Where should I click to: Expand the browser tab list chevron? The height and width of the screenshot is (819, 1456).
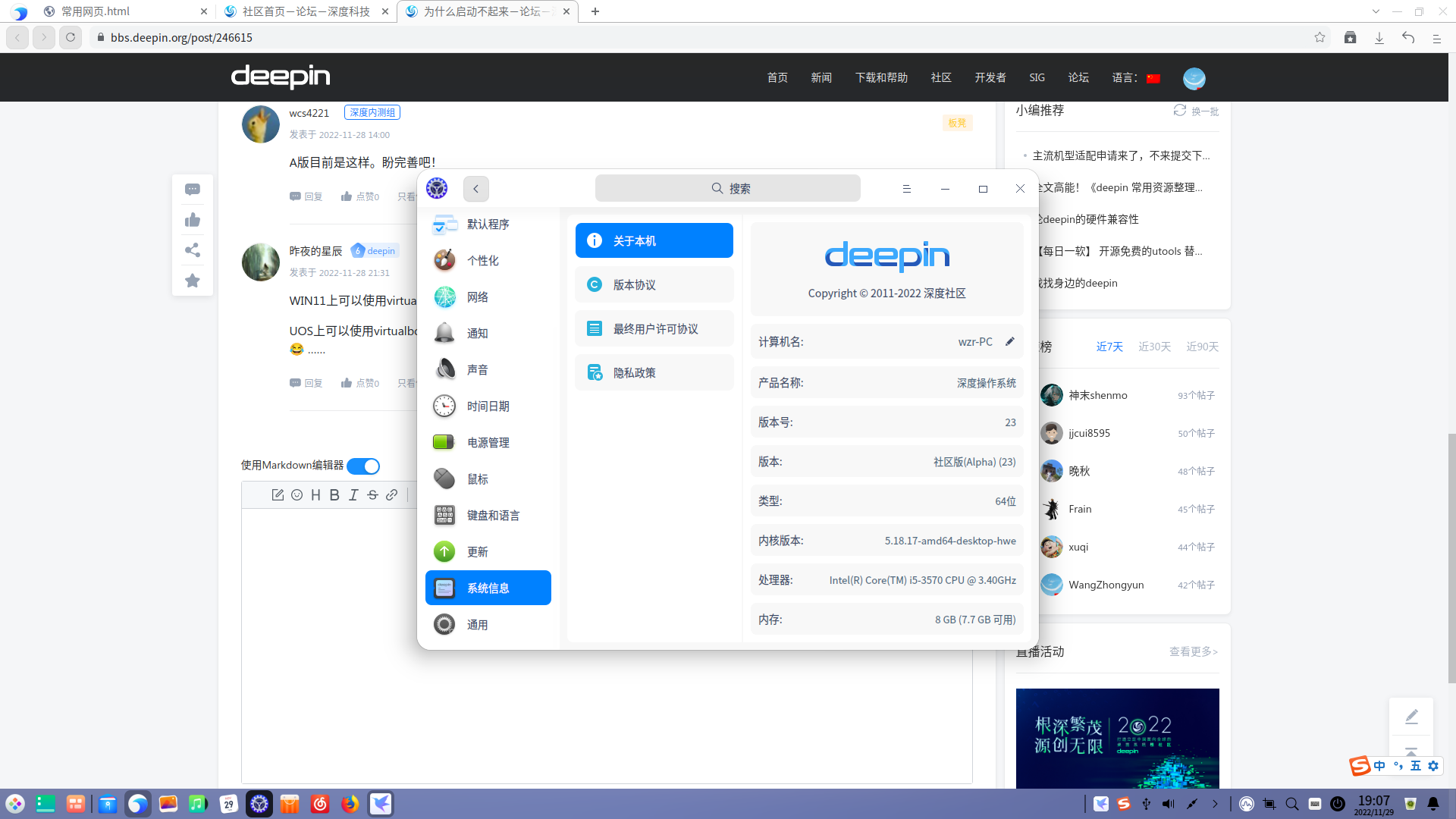tap(1376, 11)
